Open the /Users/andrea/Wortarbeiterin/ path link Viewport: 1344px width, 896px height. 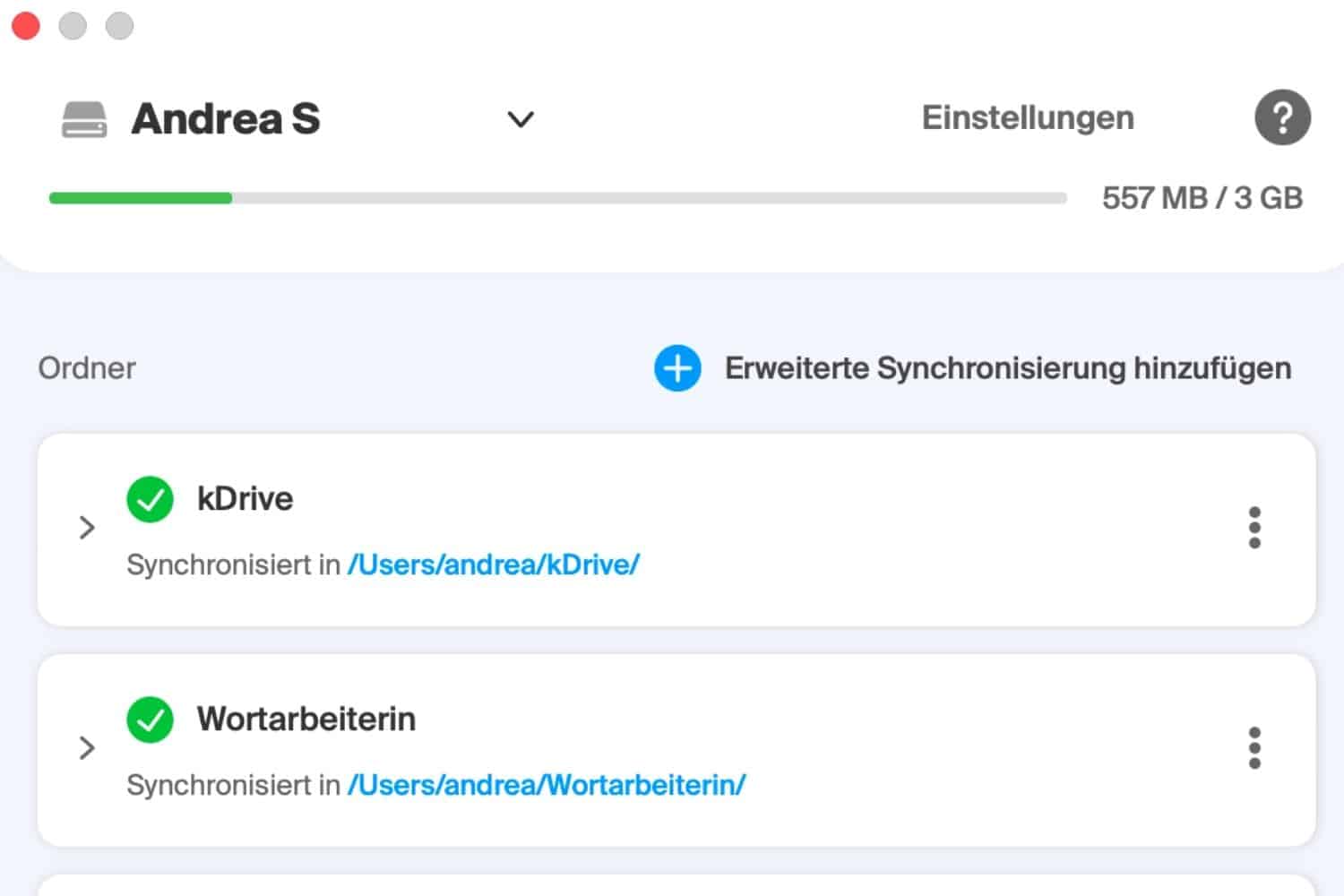(x=547, y=785)
